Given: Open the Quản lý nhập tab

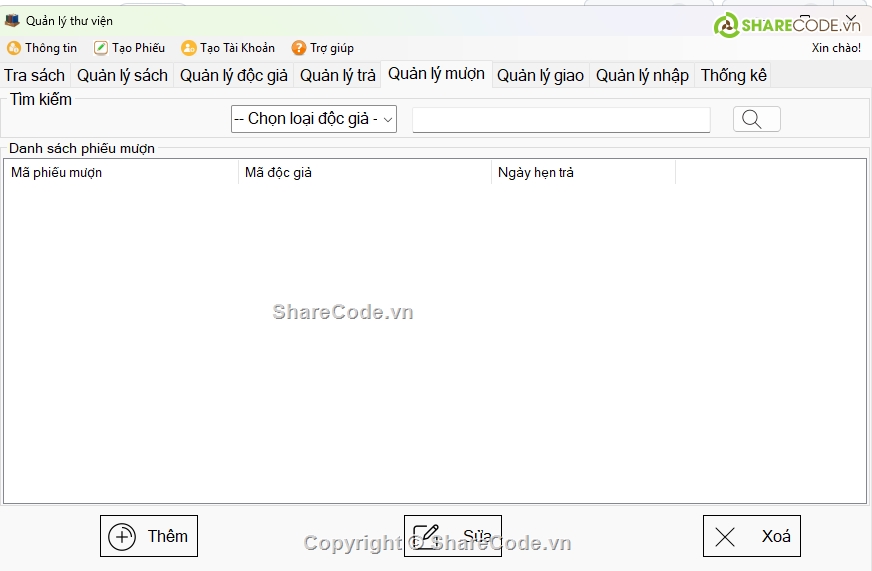Looking at the screenshot, I should click(642, 76).
